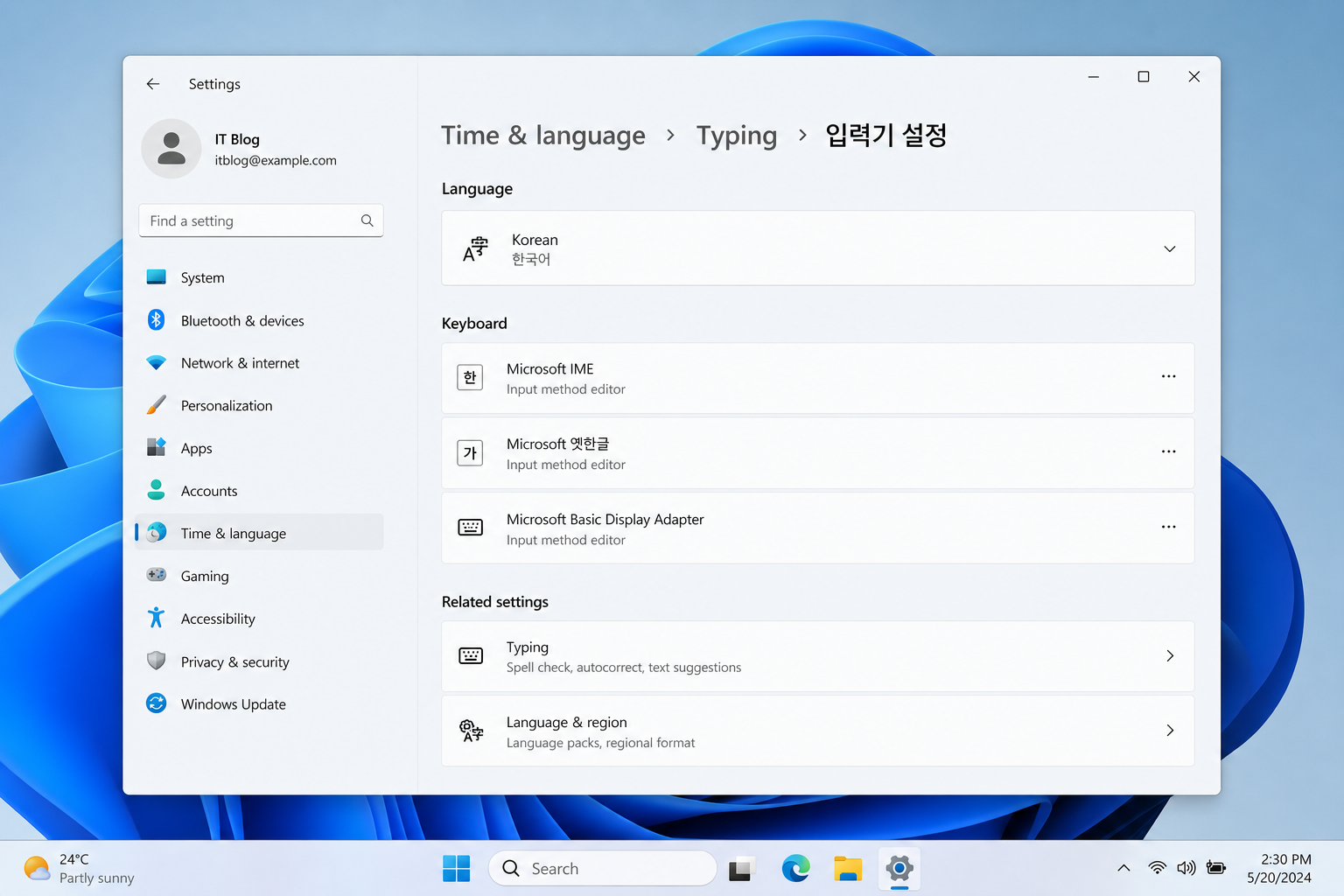
Task: Click the Accessibility figure icon
Action: pyautogui.click(x=157, y=618)
